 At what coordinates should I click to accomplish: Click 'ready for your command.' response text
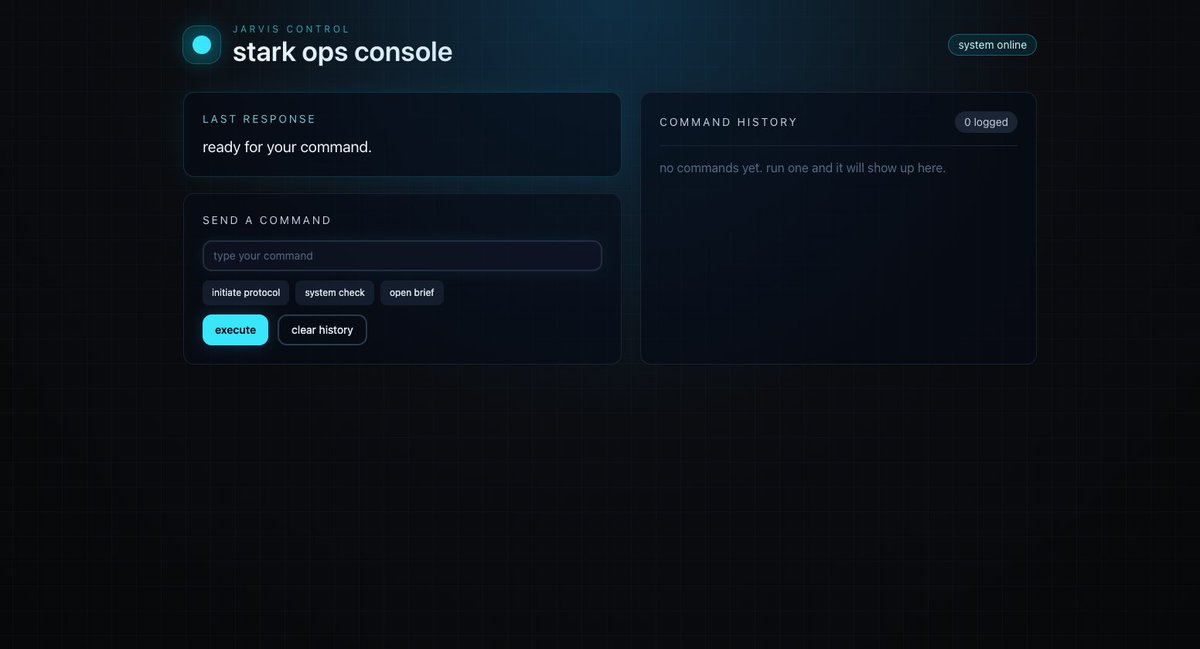pos(287,147)
